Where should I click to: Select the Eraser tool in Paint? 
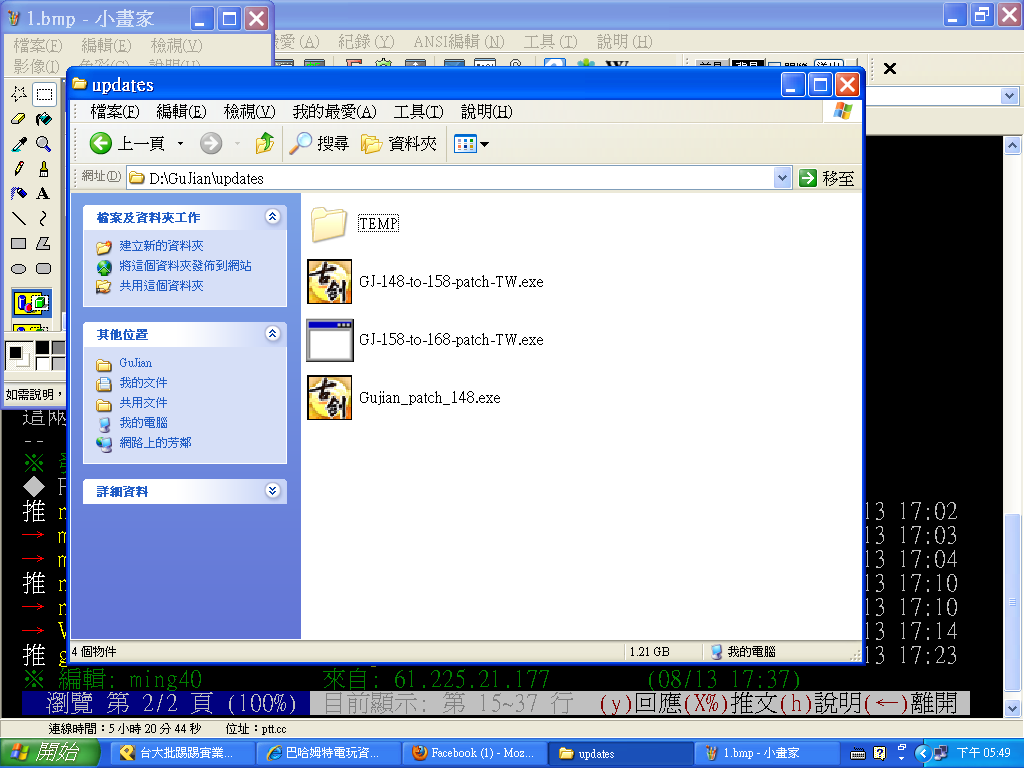coord(18,119)
